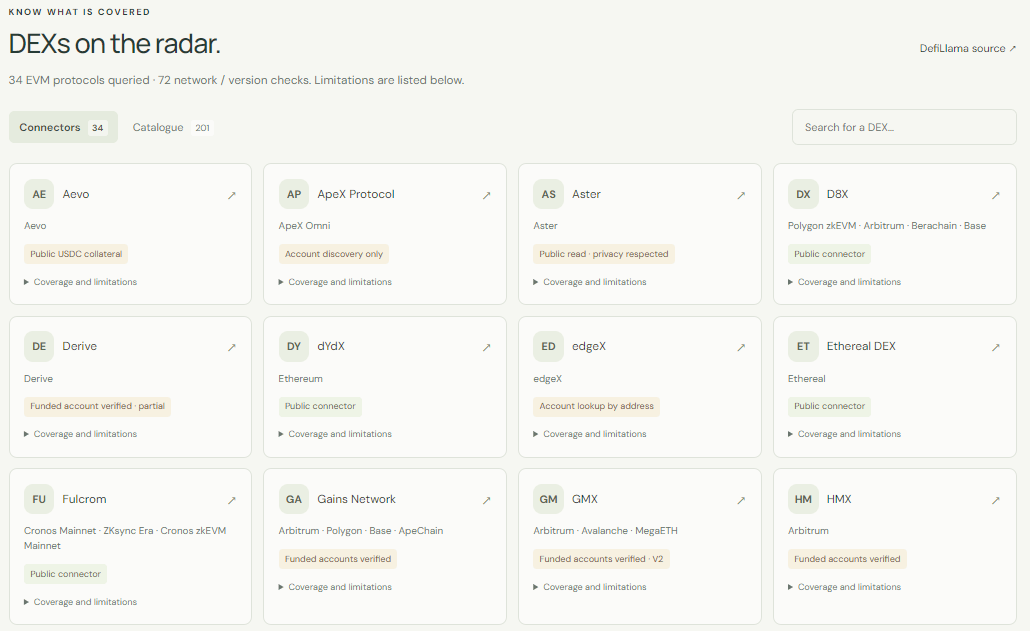Screen dimensions: 1030x631
Task: Expand Gains Network coverage and limitations
Action: 335,587
